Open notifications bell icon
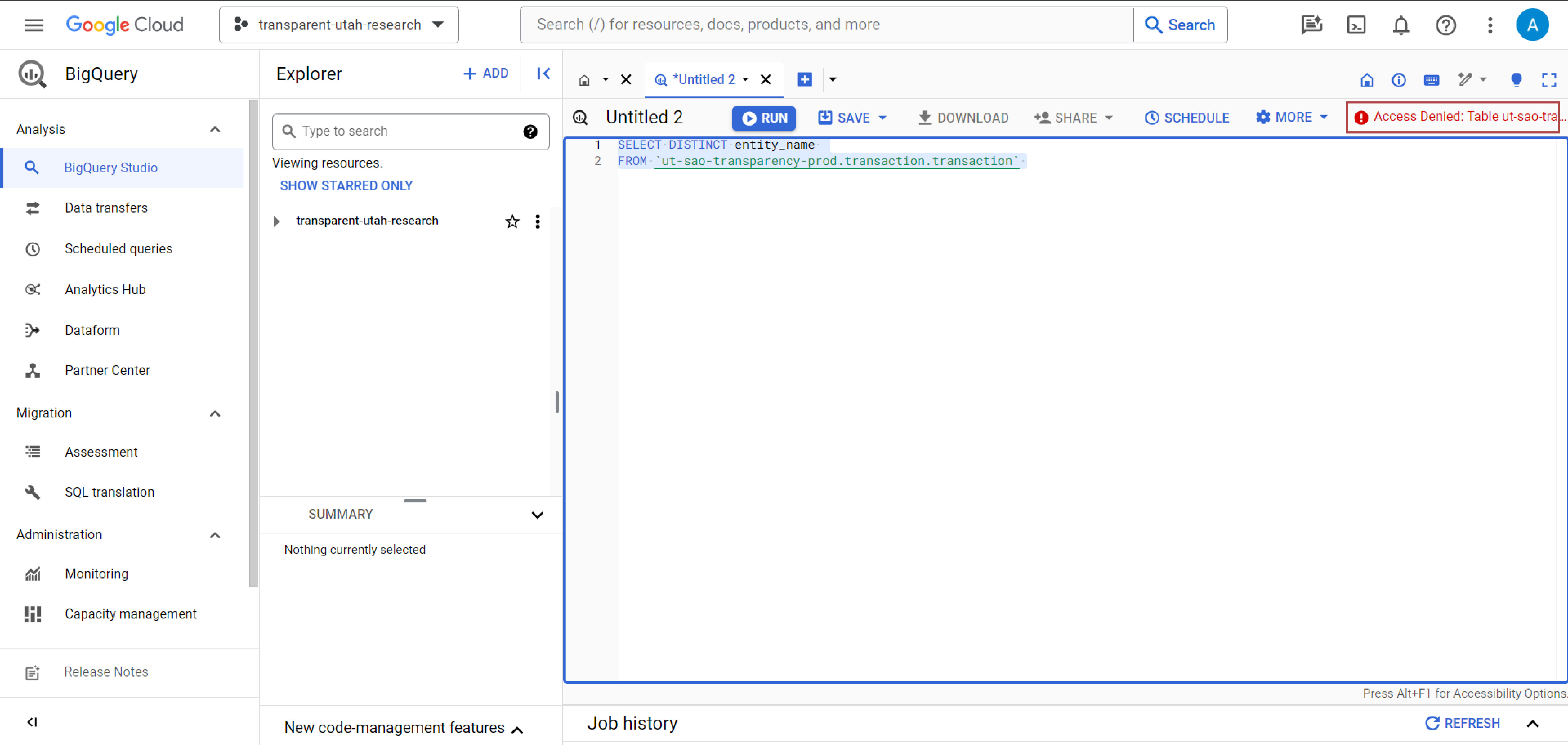Viewport: 1568px width, 745px height. point(1401,25)
